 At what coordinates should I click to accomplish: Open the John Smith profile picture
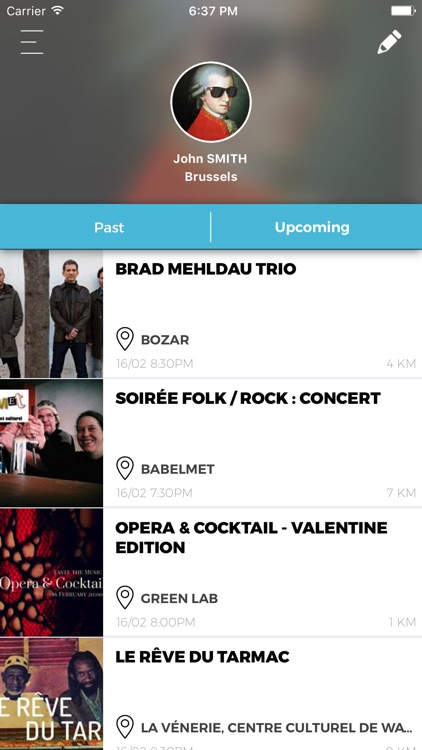211,102
